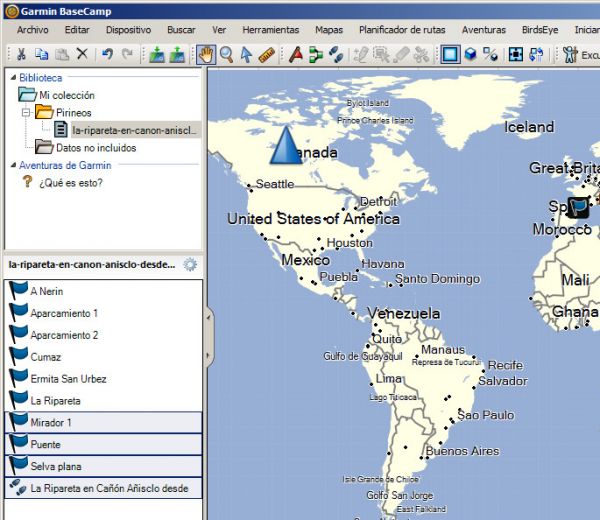Collapse the Pirineos folder tree node
The width and height of the screenshot is (600, 520).
26,112
